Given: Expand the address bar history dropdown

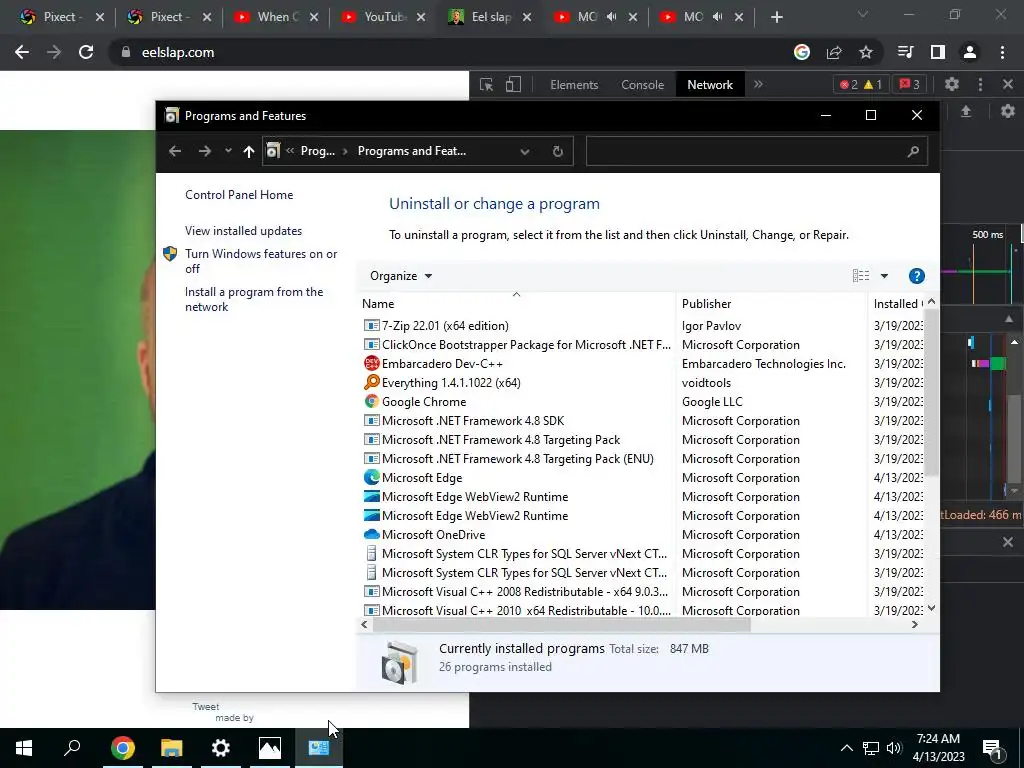Looking at the screenshot, I should coord(524,151).
